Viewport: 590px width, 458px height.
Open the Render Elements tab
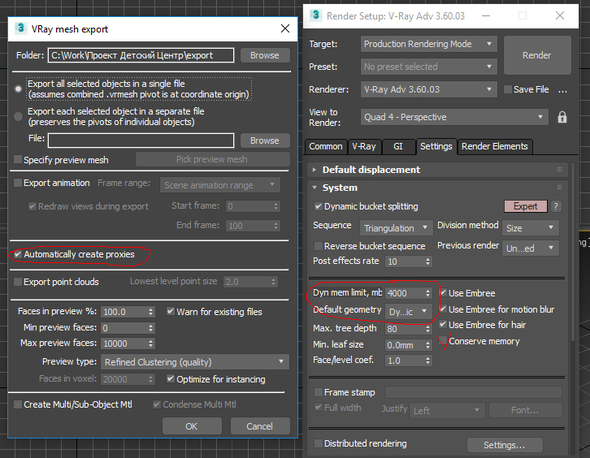[494, 146]
